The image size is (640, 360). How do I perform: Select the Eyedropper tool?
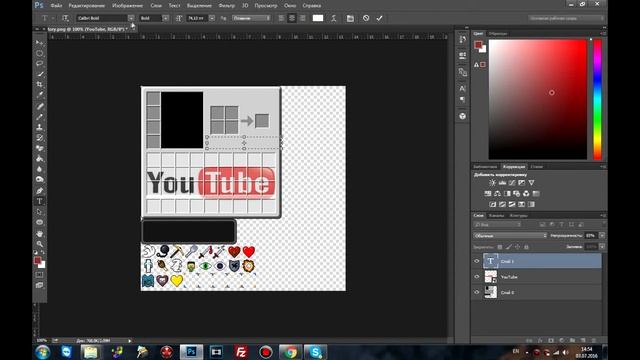click(x=40, y=95)
